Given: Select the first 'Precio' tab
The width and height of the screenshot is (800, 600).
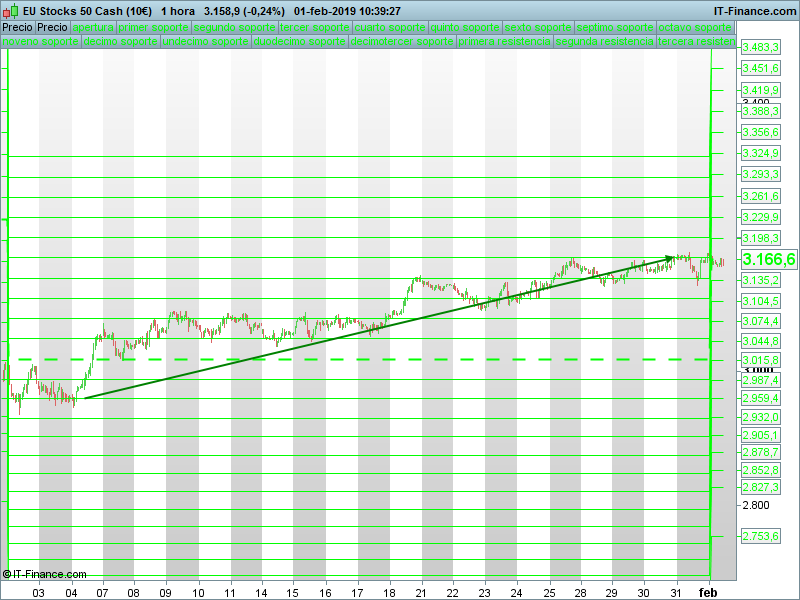Looking at the screenshot, I should point(17,27).
